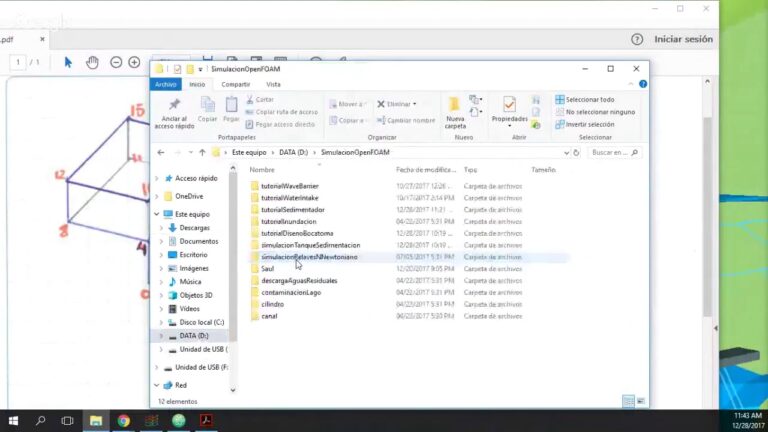Select the cilindro folder
Screen dimensions: 768x432
pyautogui.click(x=272, y=304)
